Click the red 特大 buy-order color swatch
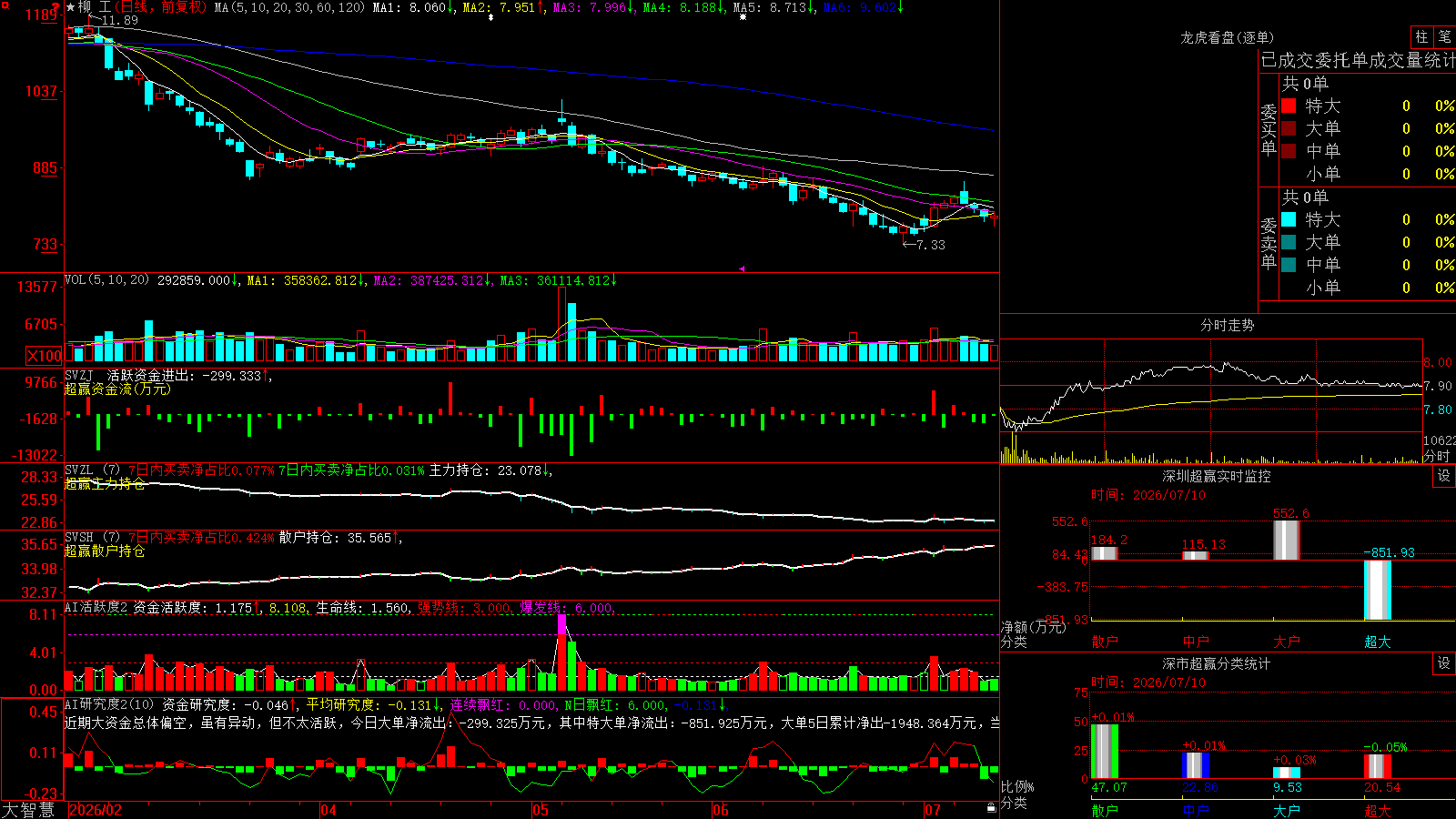 pos(1289,106)
